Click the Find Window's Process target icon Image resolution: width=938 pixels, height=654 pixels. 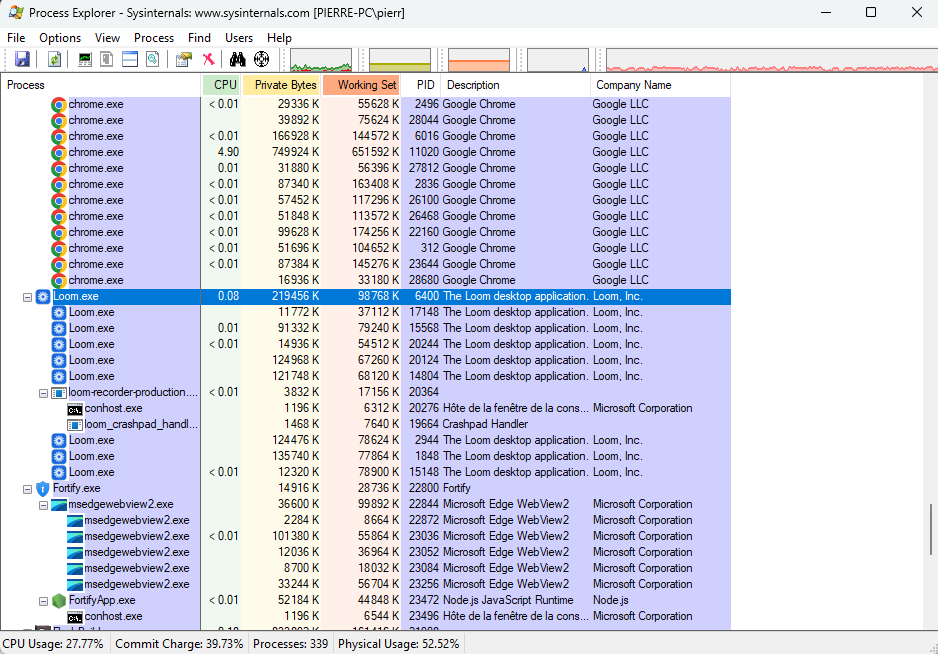point(261,59)
